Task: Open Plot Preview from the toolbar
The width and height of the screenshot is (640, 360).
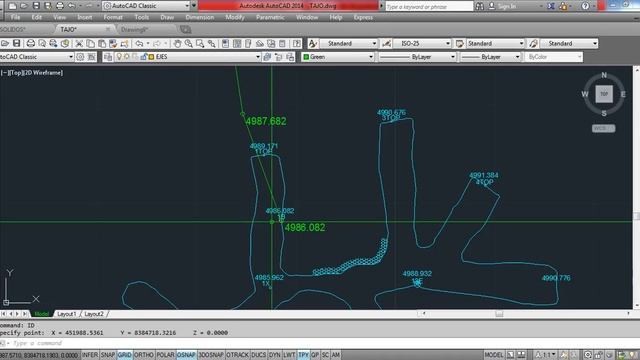Action: coord(42,43)
